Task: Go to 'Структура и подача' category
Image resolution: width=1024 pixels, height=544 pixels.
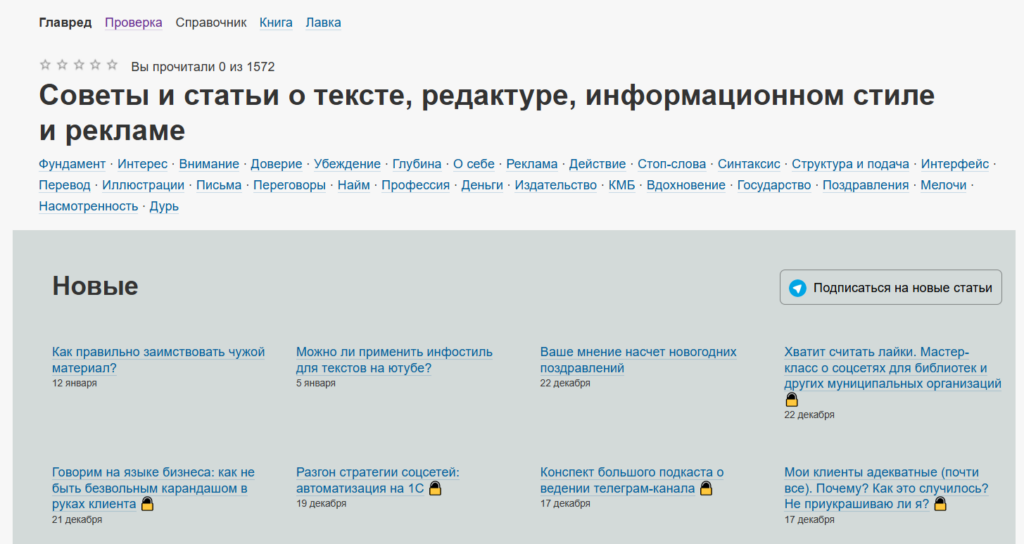Action: point(850,164)
